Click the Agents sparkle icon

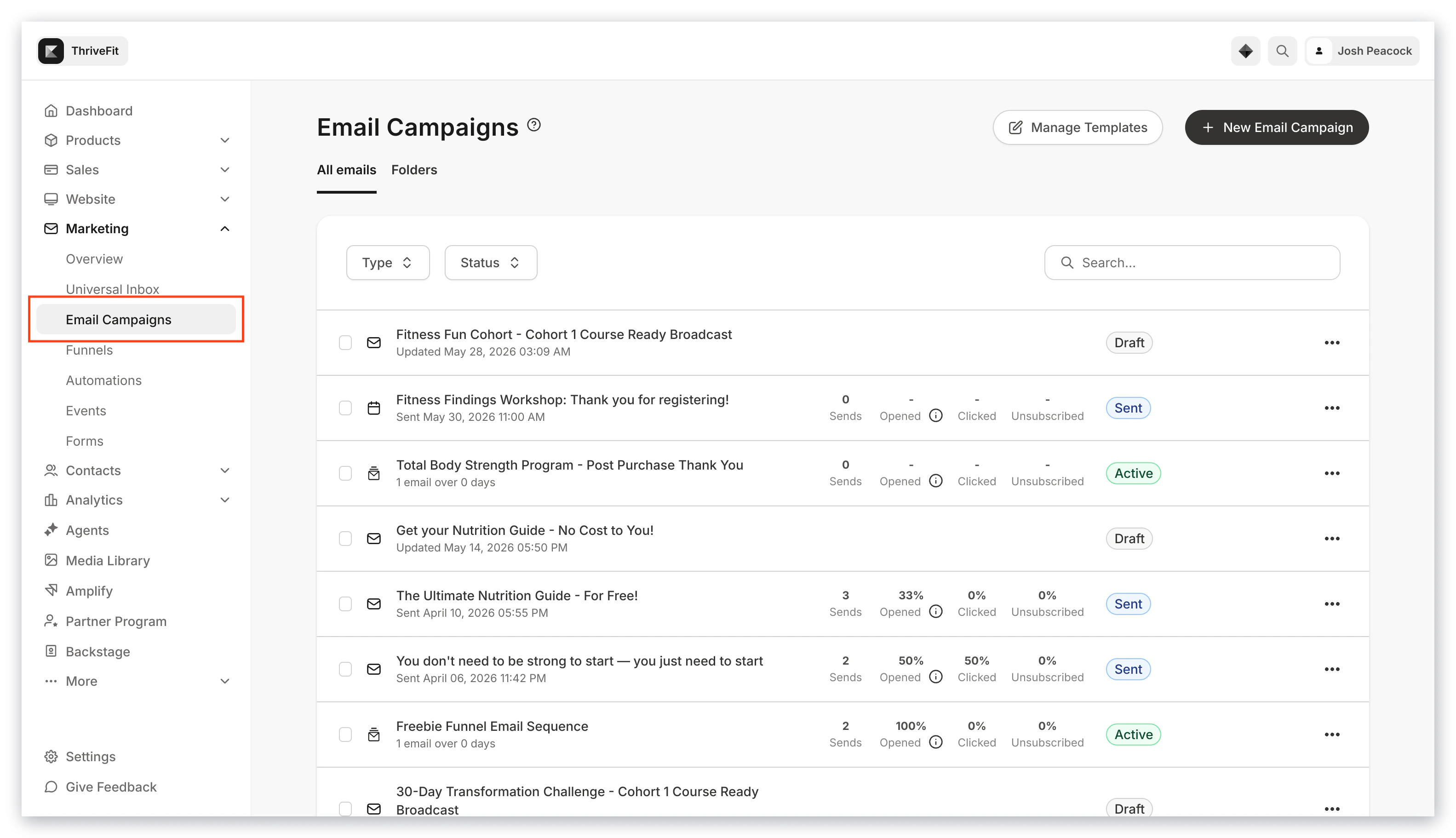point(51,529)
